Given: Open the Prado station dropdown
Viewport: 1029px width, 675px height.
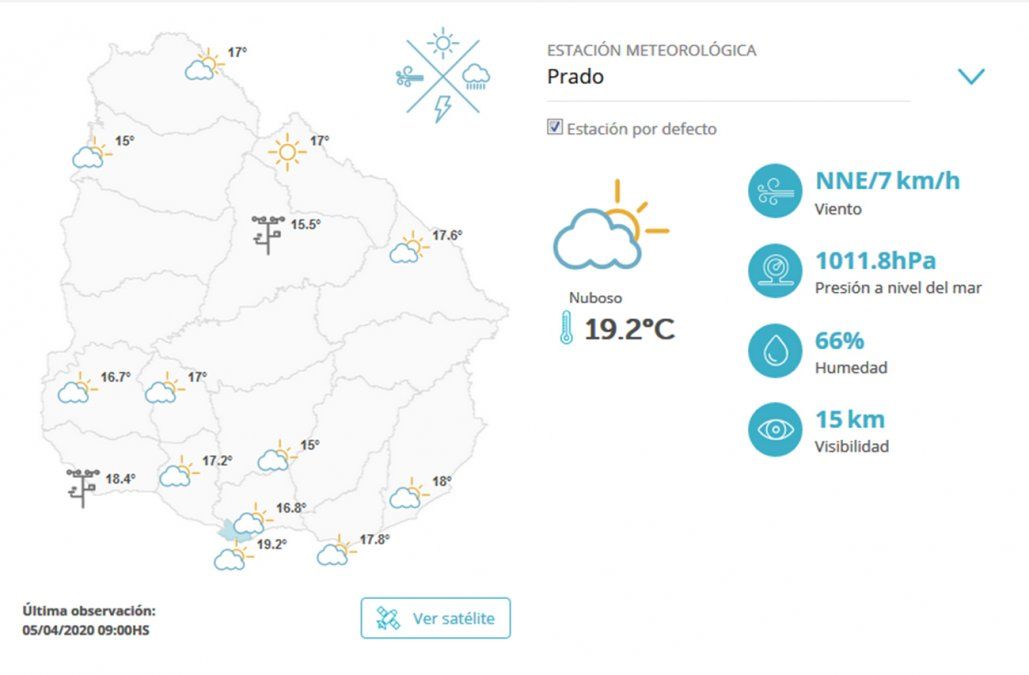Looking at the screenshot, I should point(727,77).
